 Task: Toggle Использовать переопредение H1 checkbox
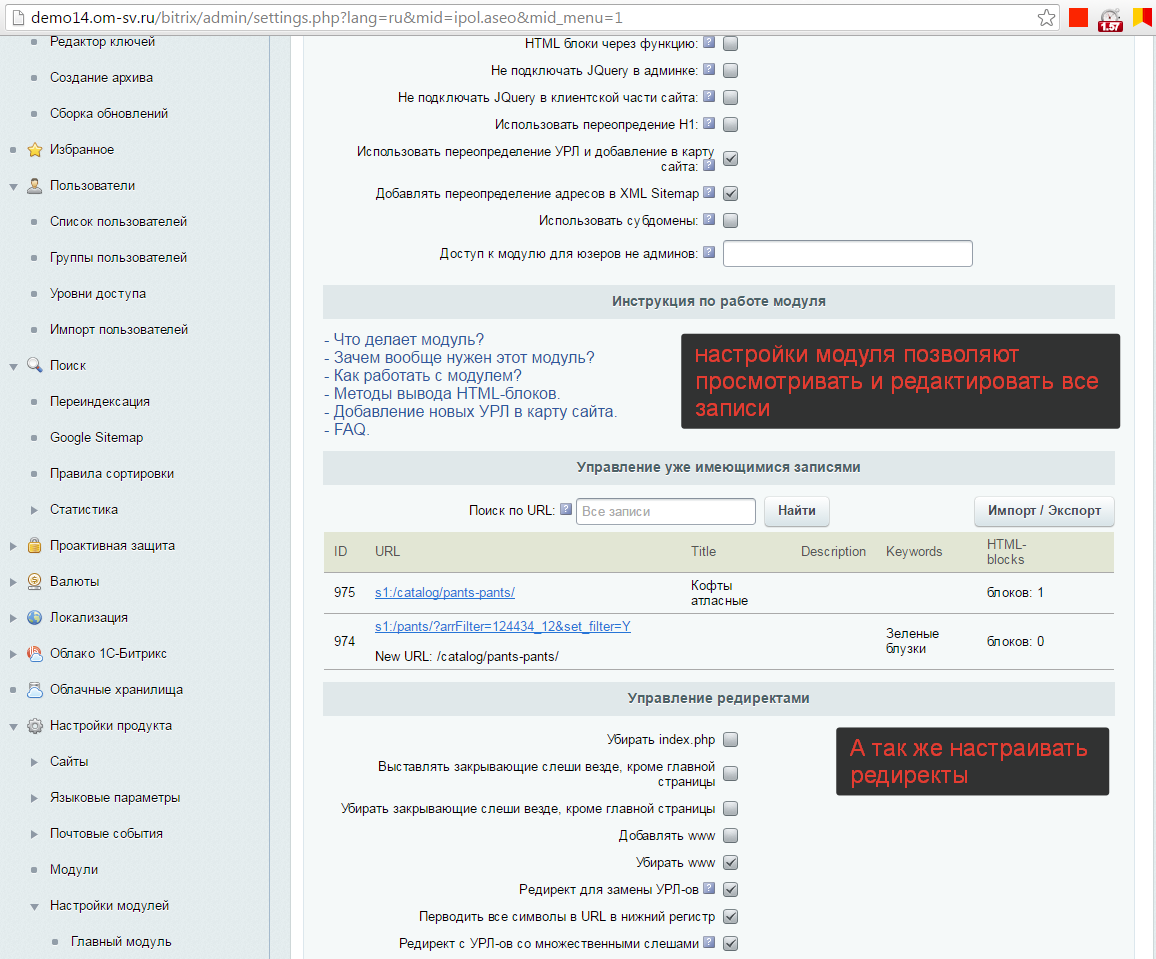coord(731,125)
